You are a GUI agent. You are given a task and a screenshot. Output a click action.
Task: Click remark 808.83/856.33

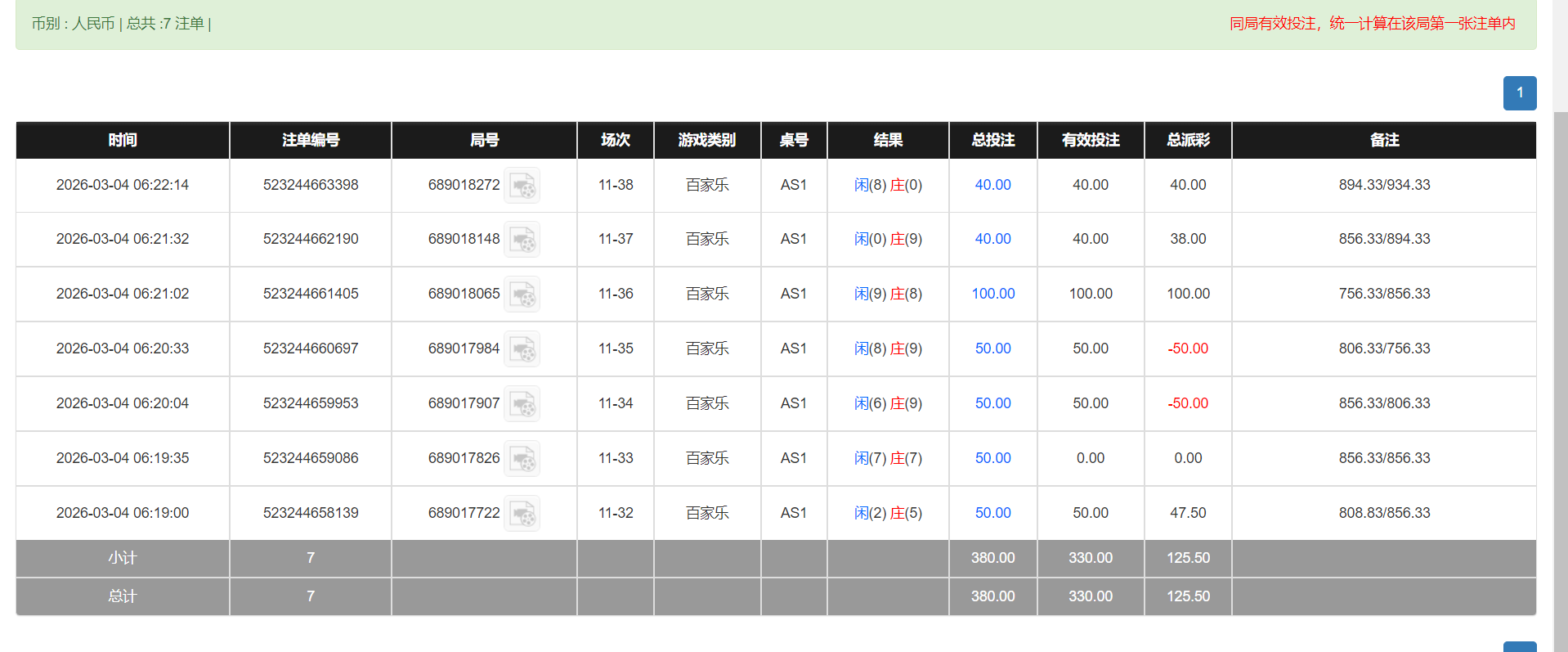click(x=1384, y=513)
